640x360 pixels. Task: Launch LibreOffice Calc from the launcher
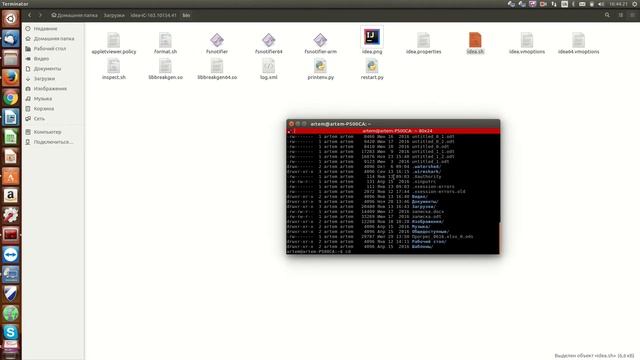[x=11, y=137]
